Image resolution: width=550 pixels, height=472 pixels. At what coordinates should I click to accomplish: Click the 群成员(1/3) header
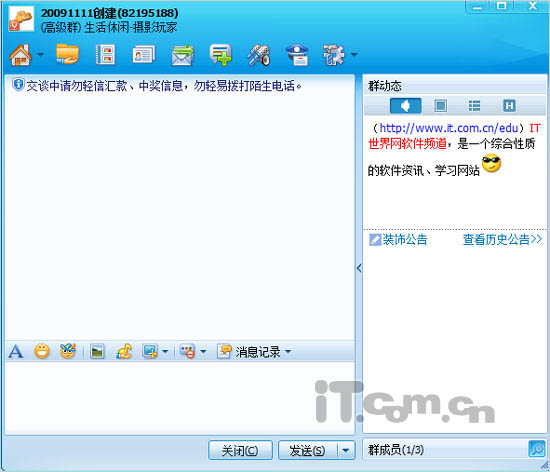click(396, 450)
